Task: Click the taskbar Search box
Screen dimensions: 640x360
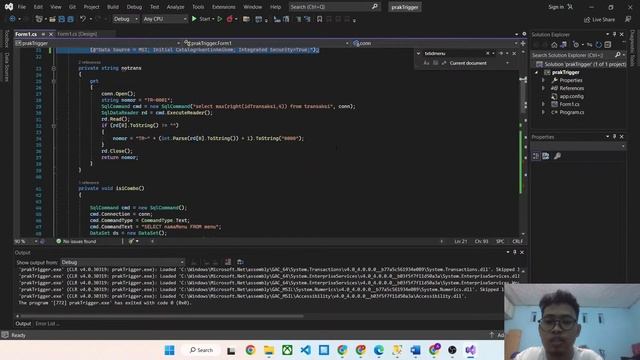Action: 202,350
